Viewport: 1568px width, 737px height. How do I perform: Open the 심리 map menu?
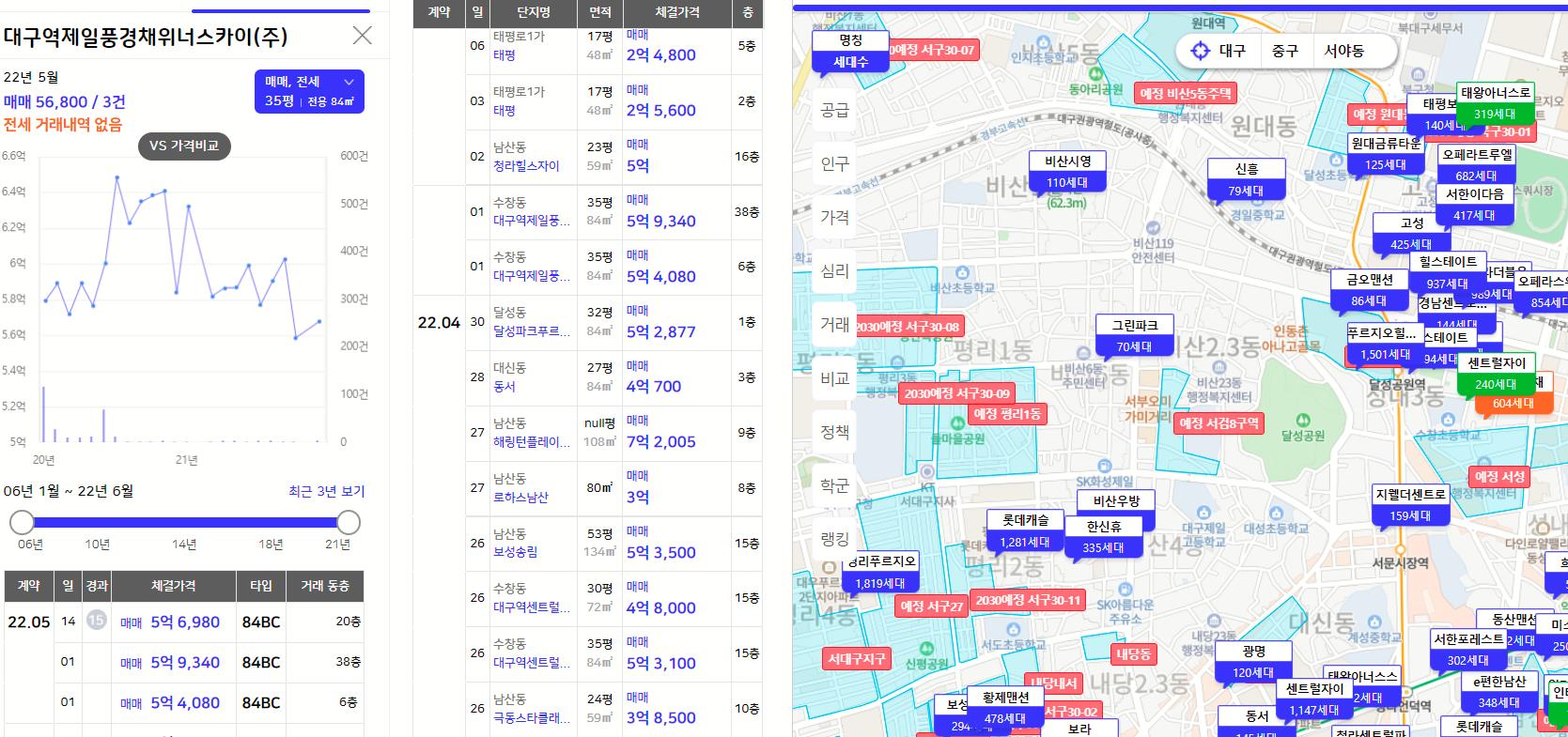click(x=834, y=270)
